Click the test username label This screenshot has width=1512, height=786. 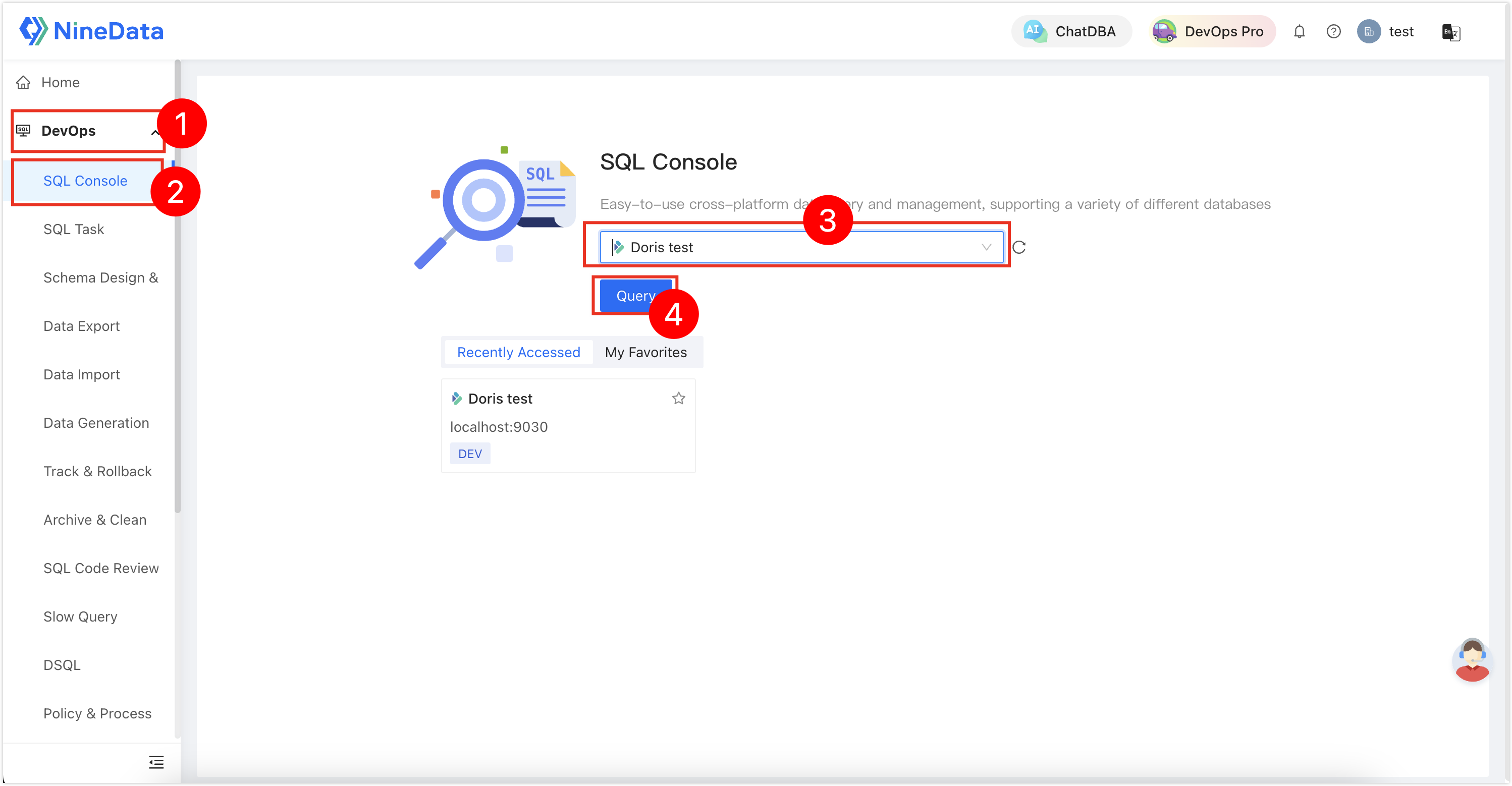pos(1401,32)
